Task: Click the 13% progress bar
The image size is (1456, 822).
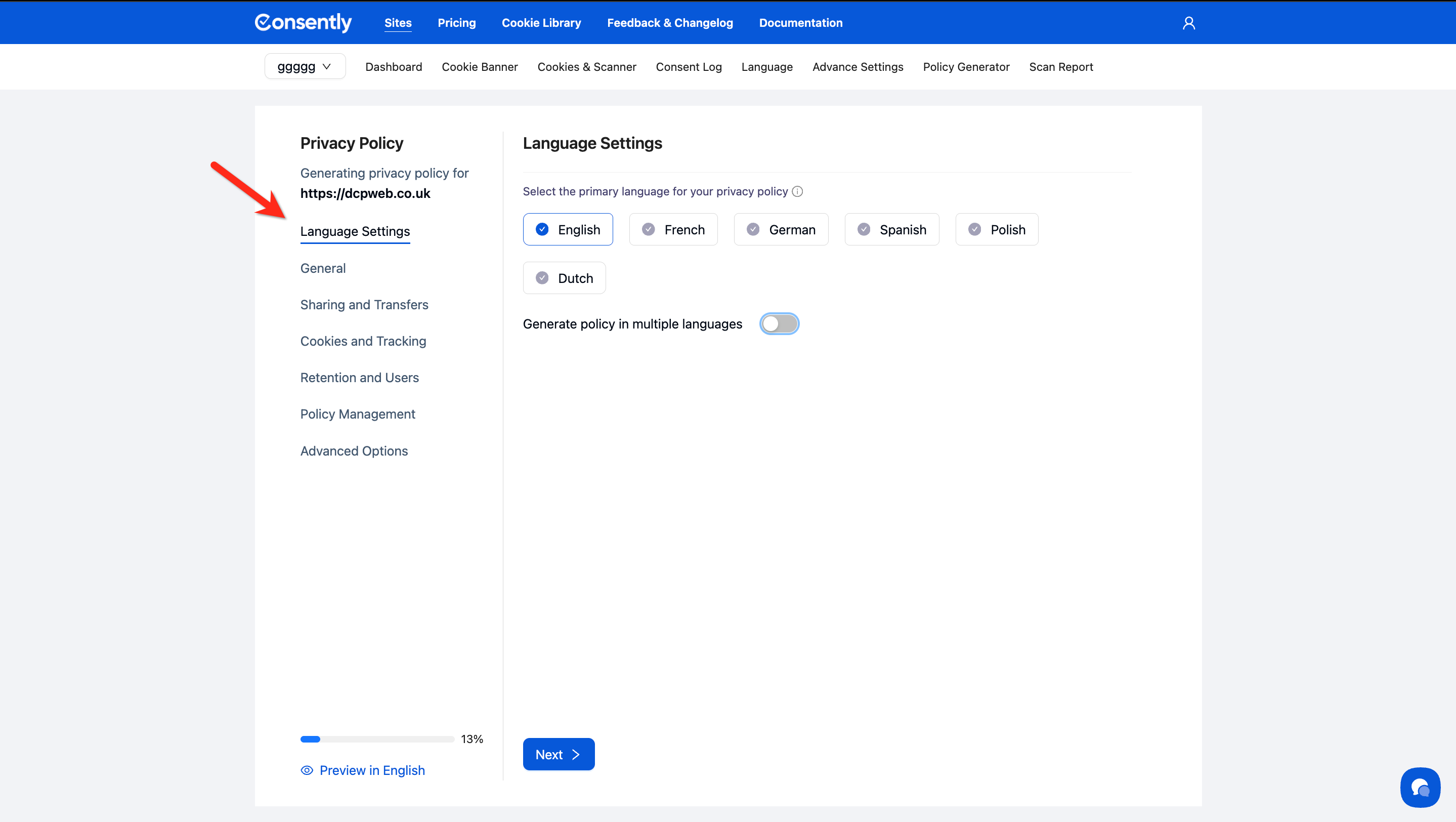Action: pyautogui.click(x=377, y=739)
